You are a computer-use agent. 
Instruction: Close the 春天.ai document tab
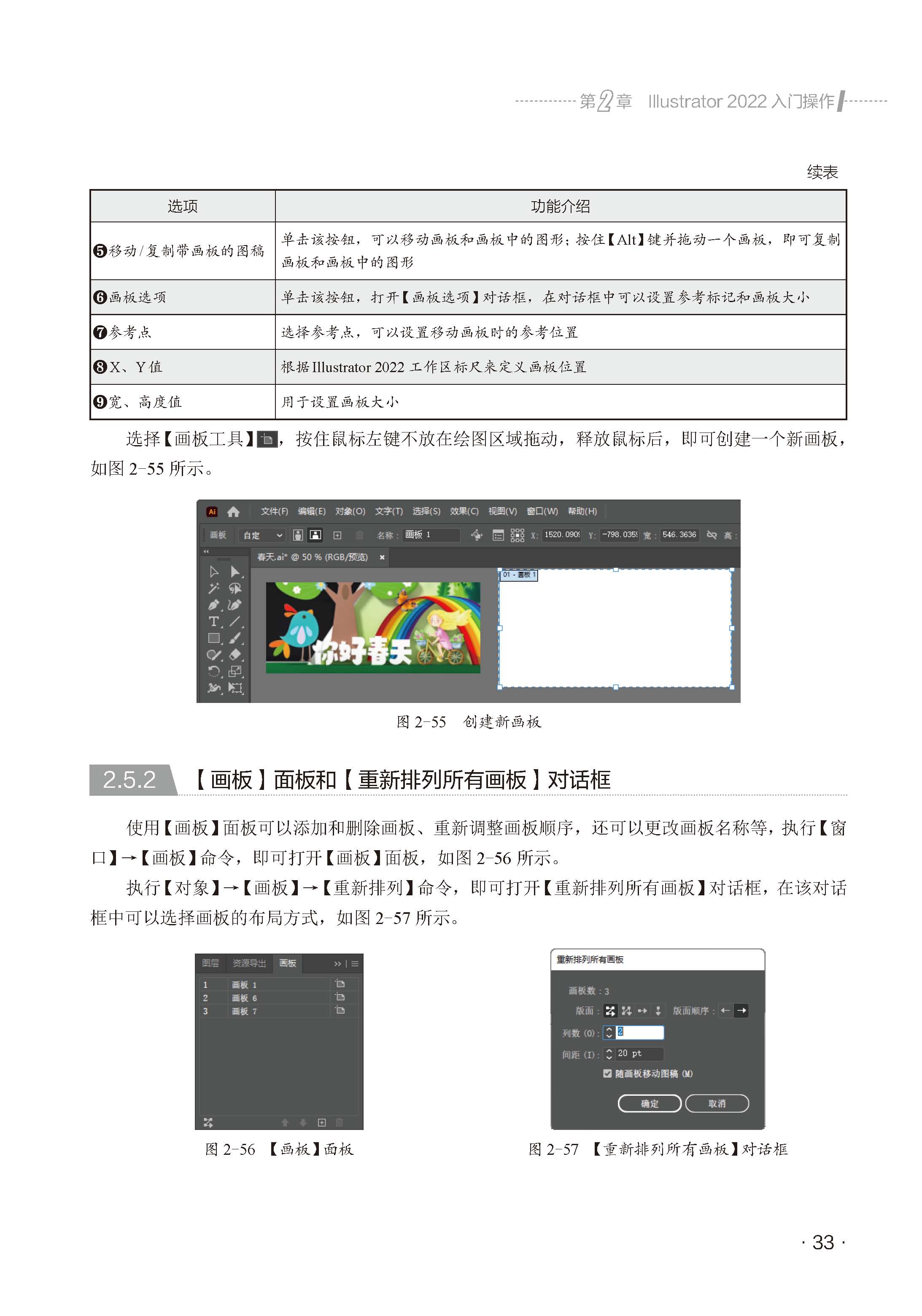click(382, 557)
